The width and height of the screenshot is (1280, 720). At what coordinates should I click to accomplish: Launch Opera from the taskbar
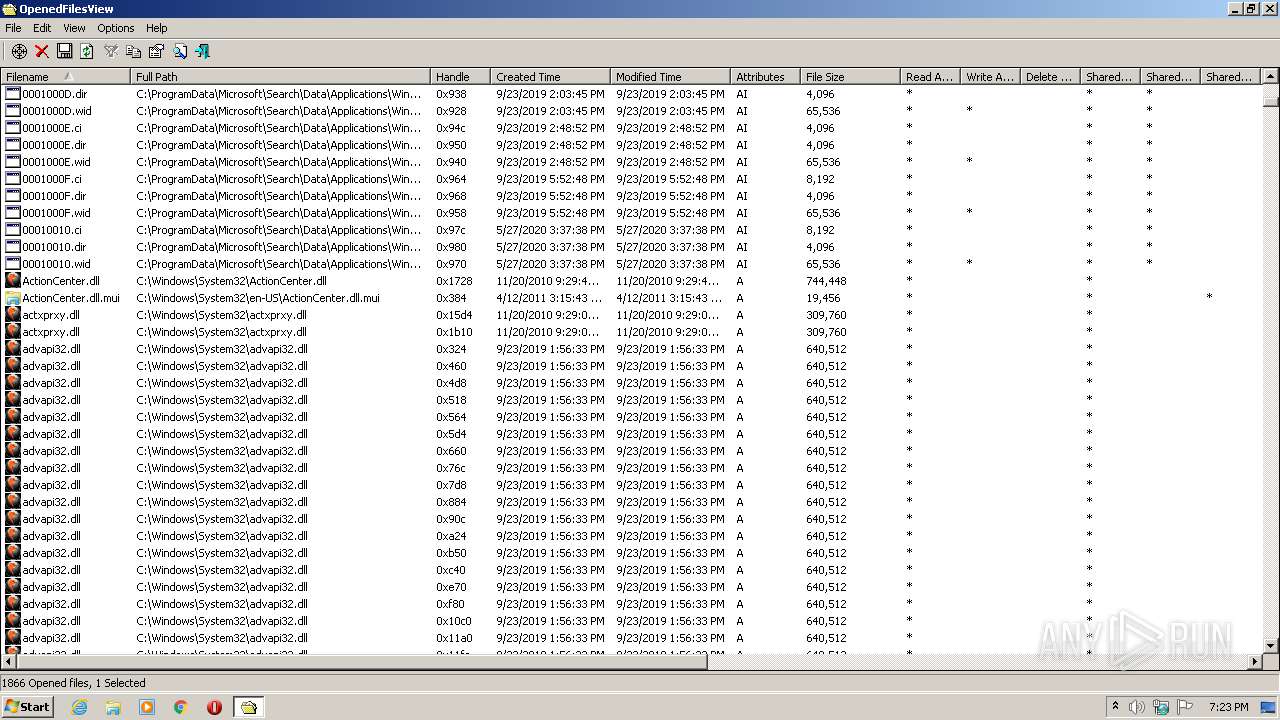point(214,707)
